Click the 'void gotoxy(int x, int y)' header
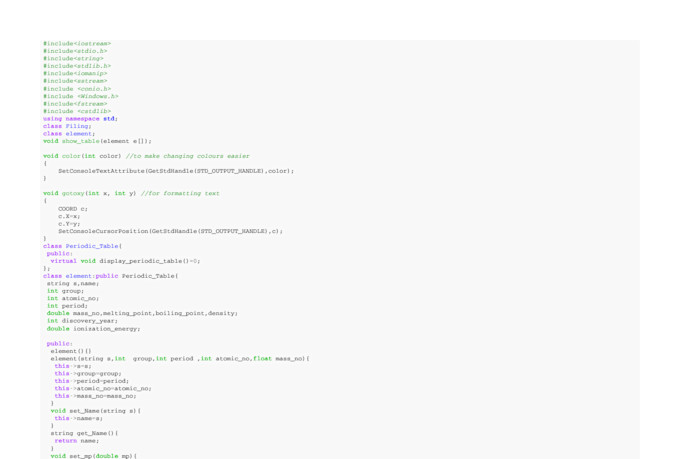Image resolution: width=680 pixels, height=459 pixels. 90,193
